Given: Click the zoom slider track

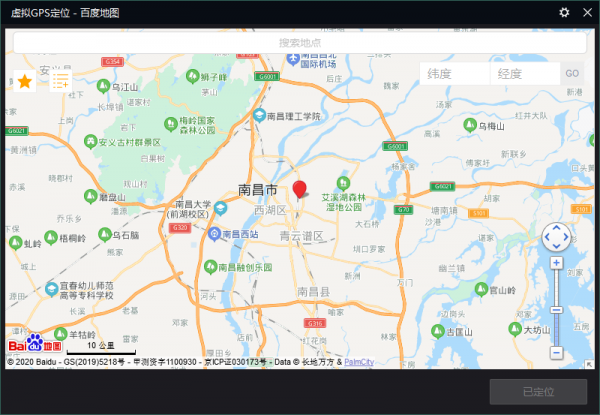Looking at the screenshot, I should (x=556, y=308).
